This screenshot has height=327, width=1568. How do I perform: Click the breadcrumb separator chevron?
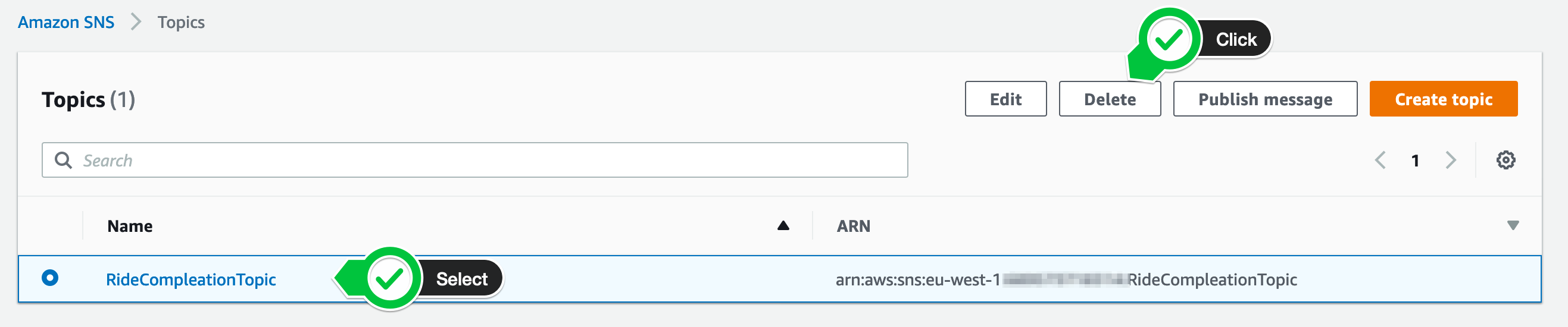pos(136,22)
